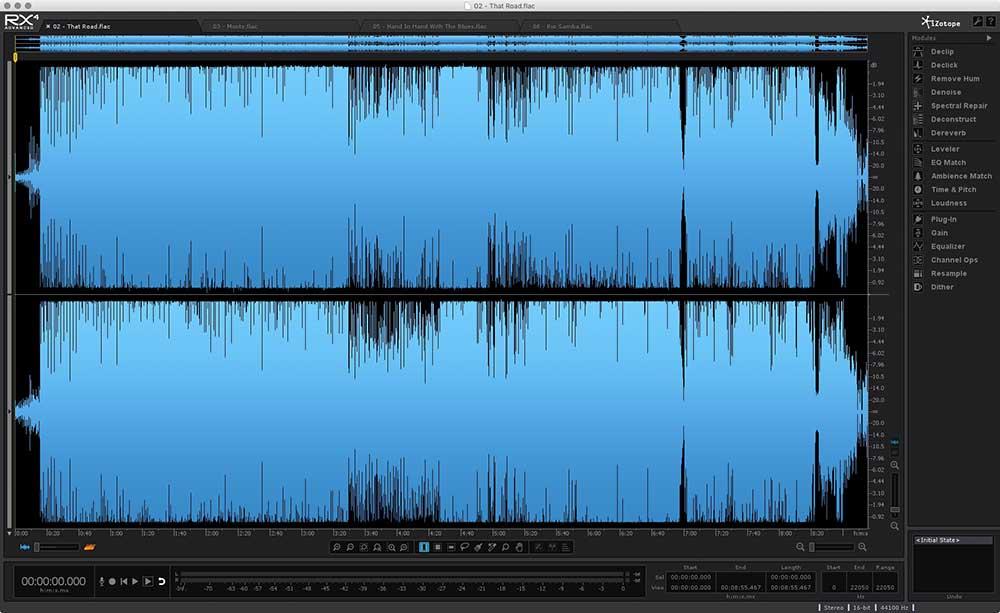1000x613 pixels.
Task: Select the Zoom tool beside the hand
Action: pyautogui.click(x=506, y=547)
